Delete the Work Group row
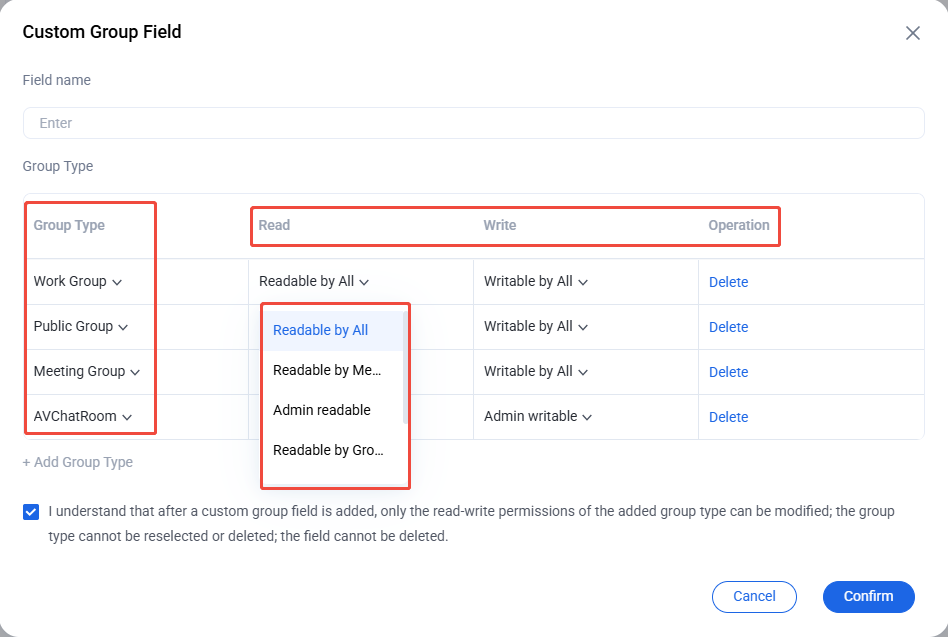The width and height of the screenshot is (948, 637). click(x=728, y=282)
